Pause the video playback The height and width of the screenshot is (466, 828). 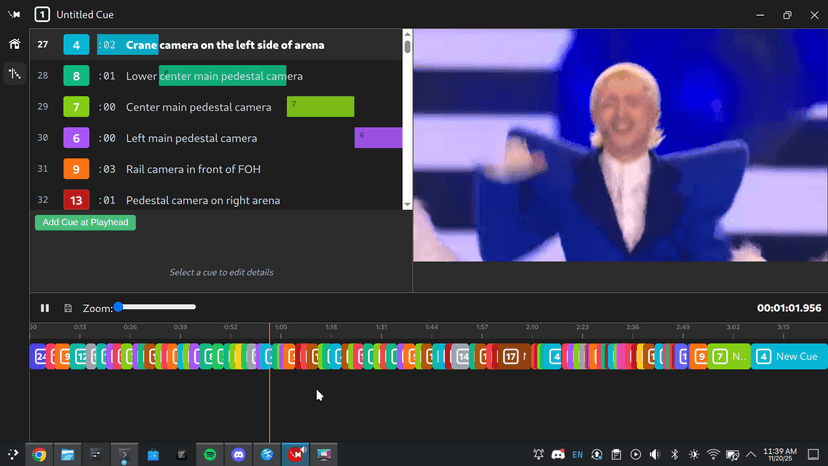[45, 308]
